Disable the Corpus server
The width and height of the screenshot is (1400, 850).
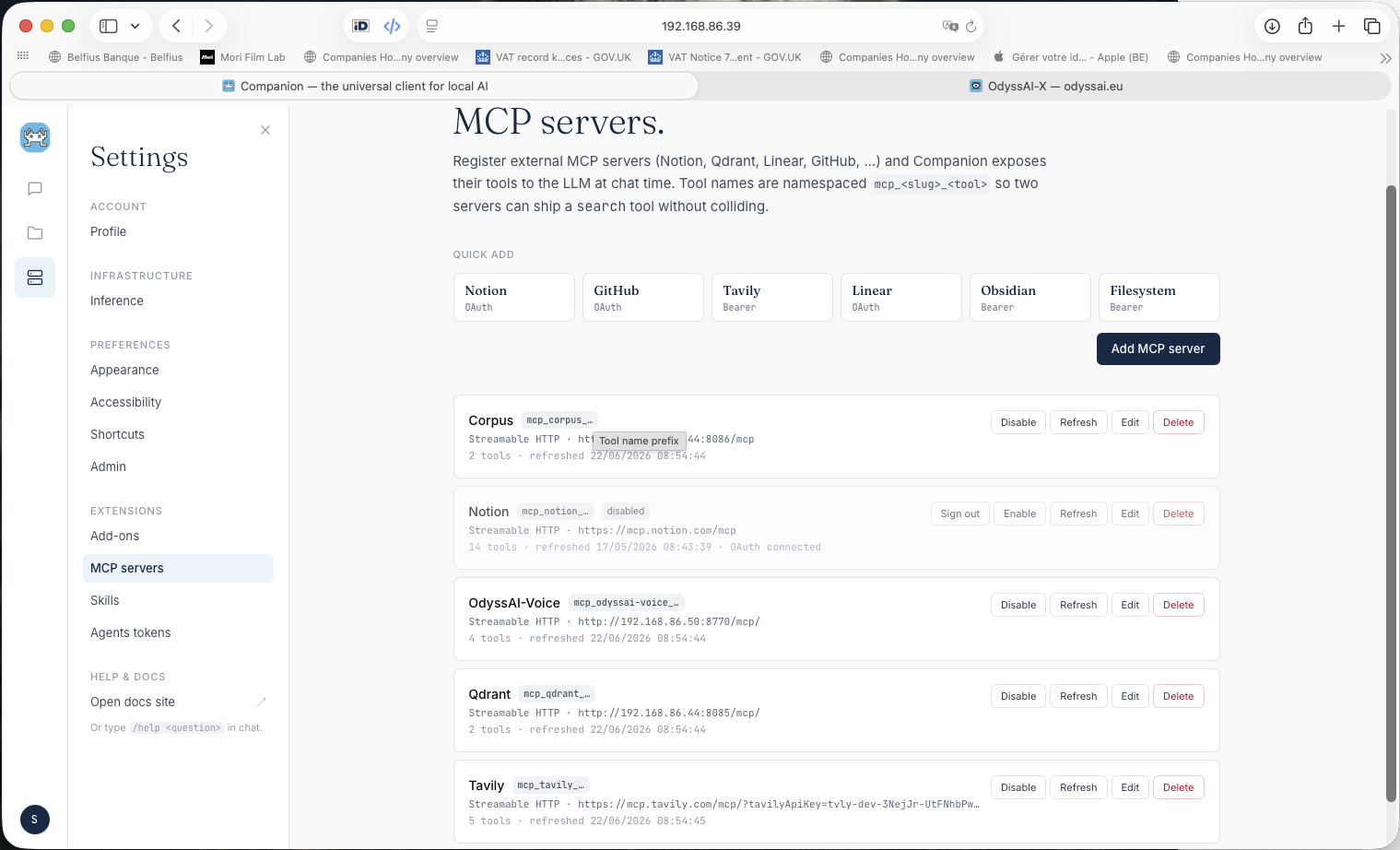1018,422
